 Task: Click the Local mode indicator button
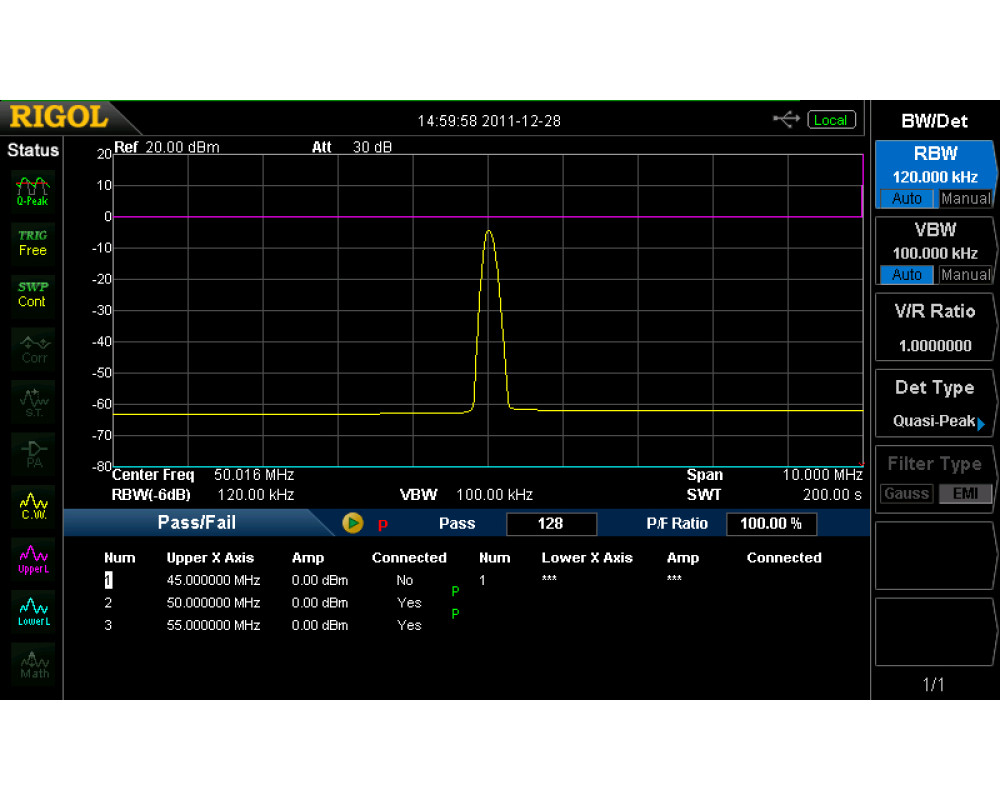(830, 120)
